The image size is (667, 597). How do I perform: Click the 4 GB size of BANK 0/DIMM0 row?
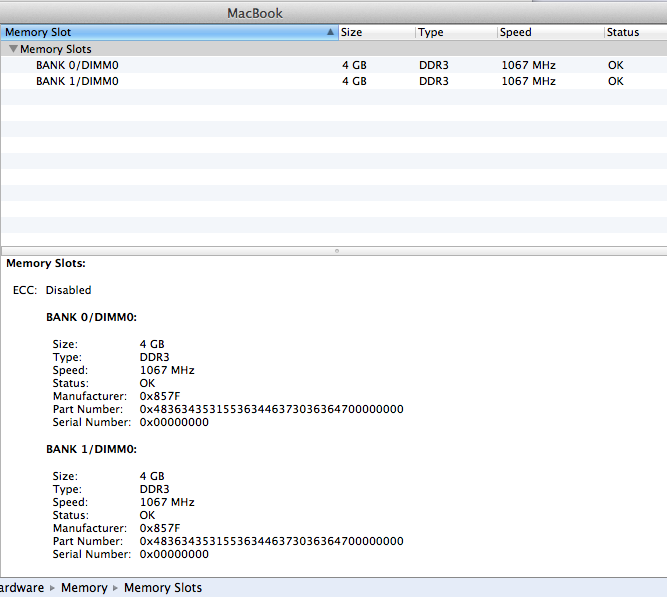[x=354, y=65]
